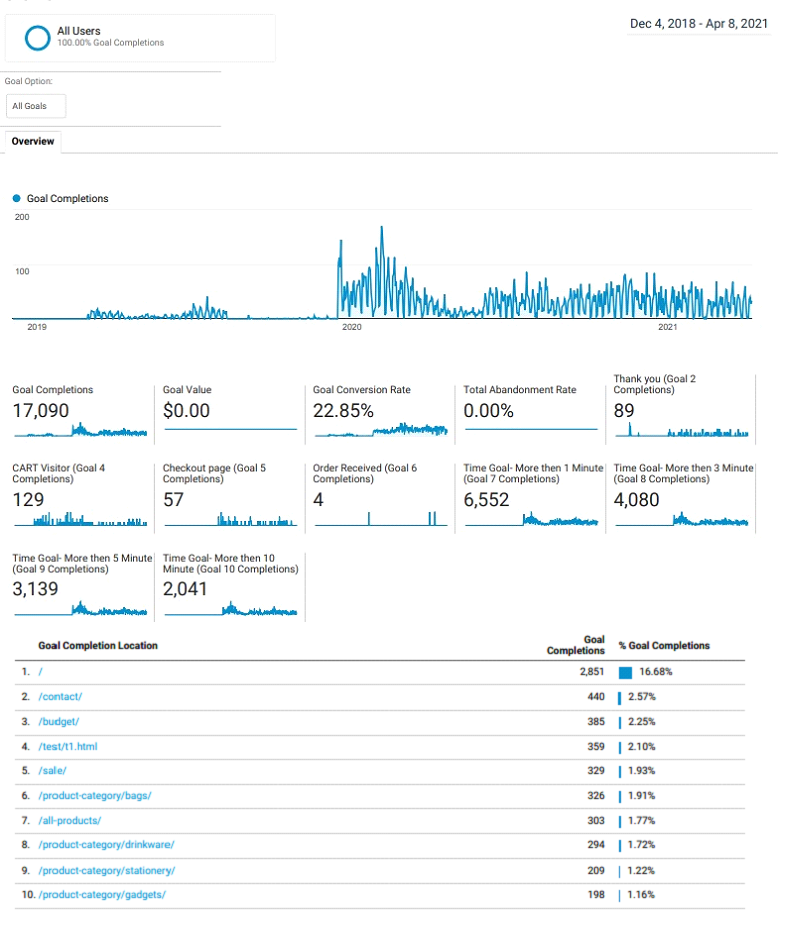Select Time Goal More then 5 Minute tile
This screenshot has height=944, width=798.
point(82,585)
